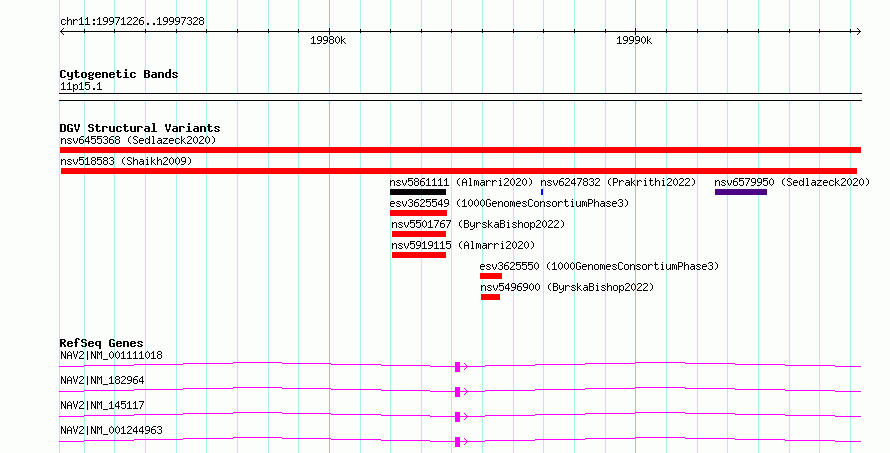Viewport: 890px width, 453px height.
Task: Select the 11p15.1 band label
Action: pyautogui.click(x=81, y=87)
